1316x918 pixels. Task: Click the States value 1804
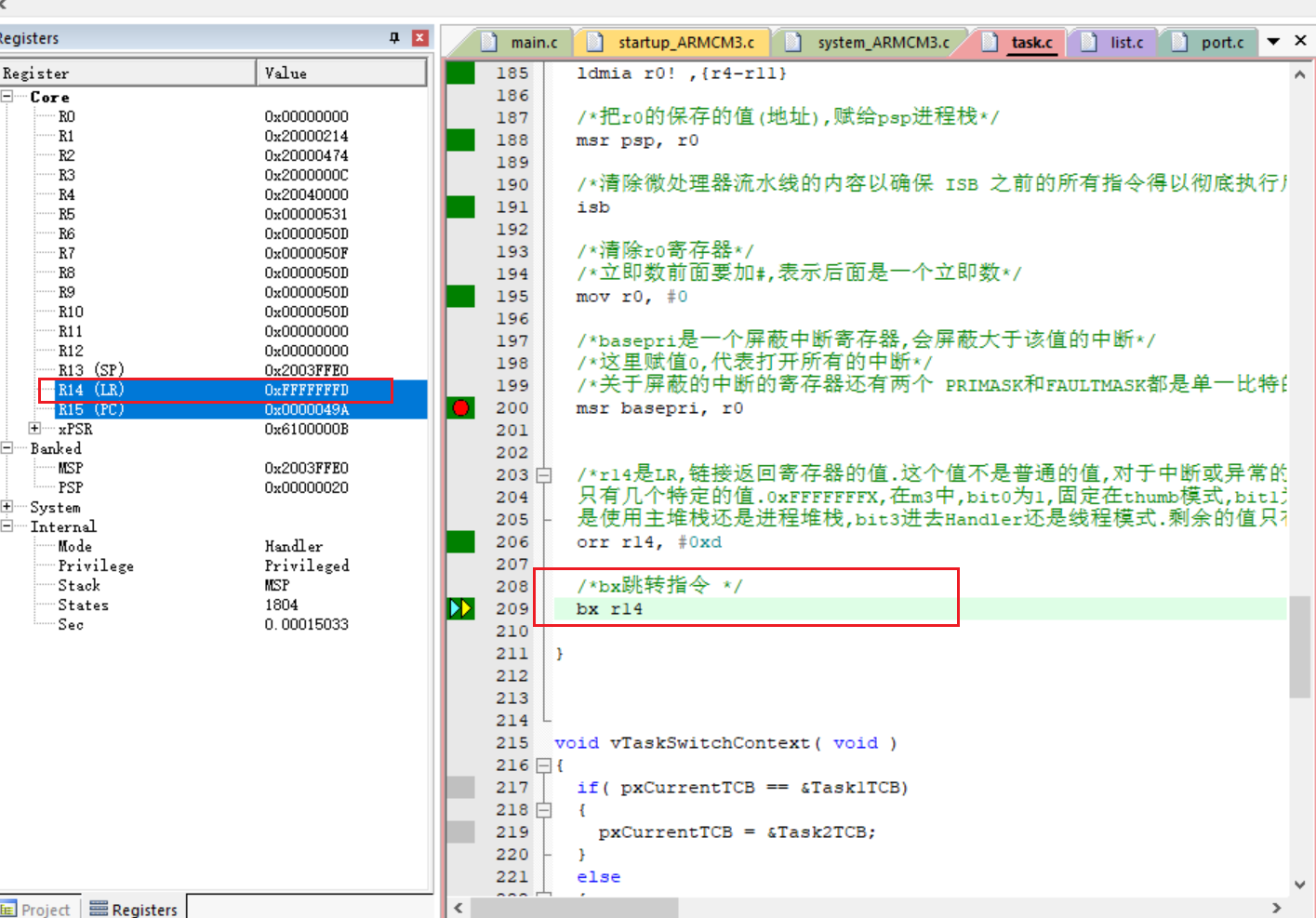[x=281, y=605]
